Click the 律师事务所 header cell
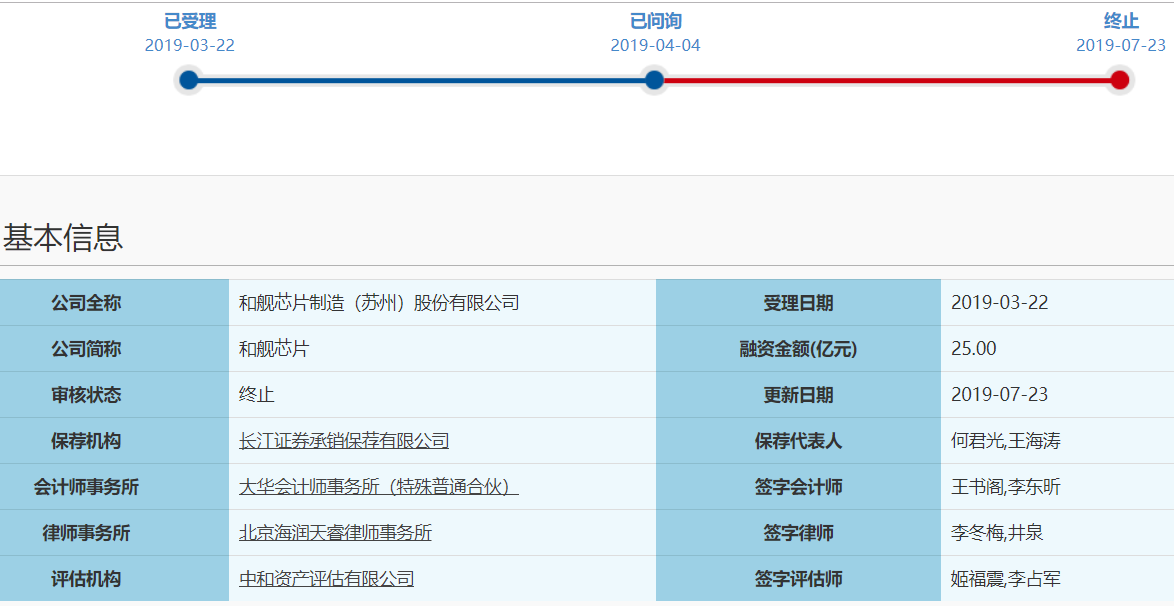 pyautogui.click(x=115, y=533)
